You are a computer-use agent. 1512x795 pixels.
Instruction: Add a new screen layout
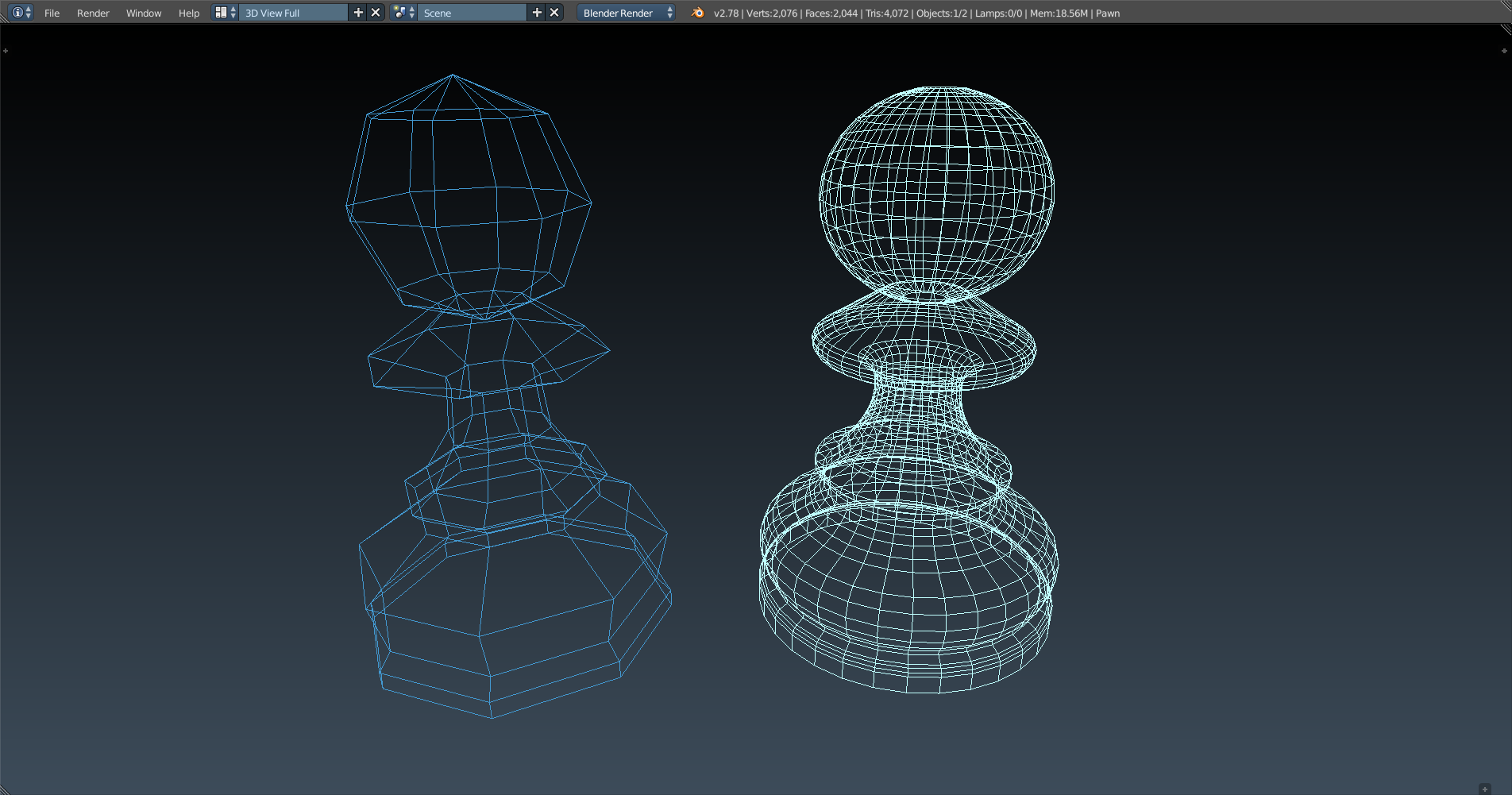[x=358, y=13]
